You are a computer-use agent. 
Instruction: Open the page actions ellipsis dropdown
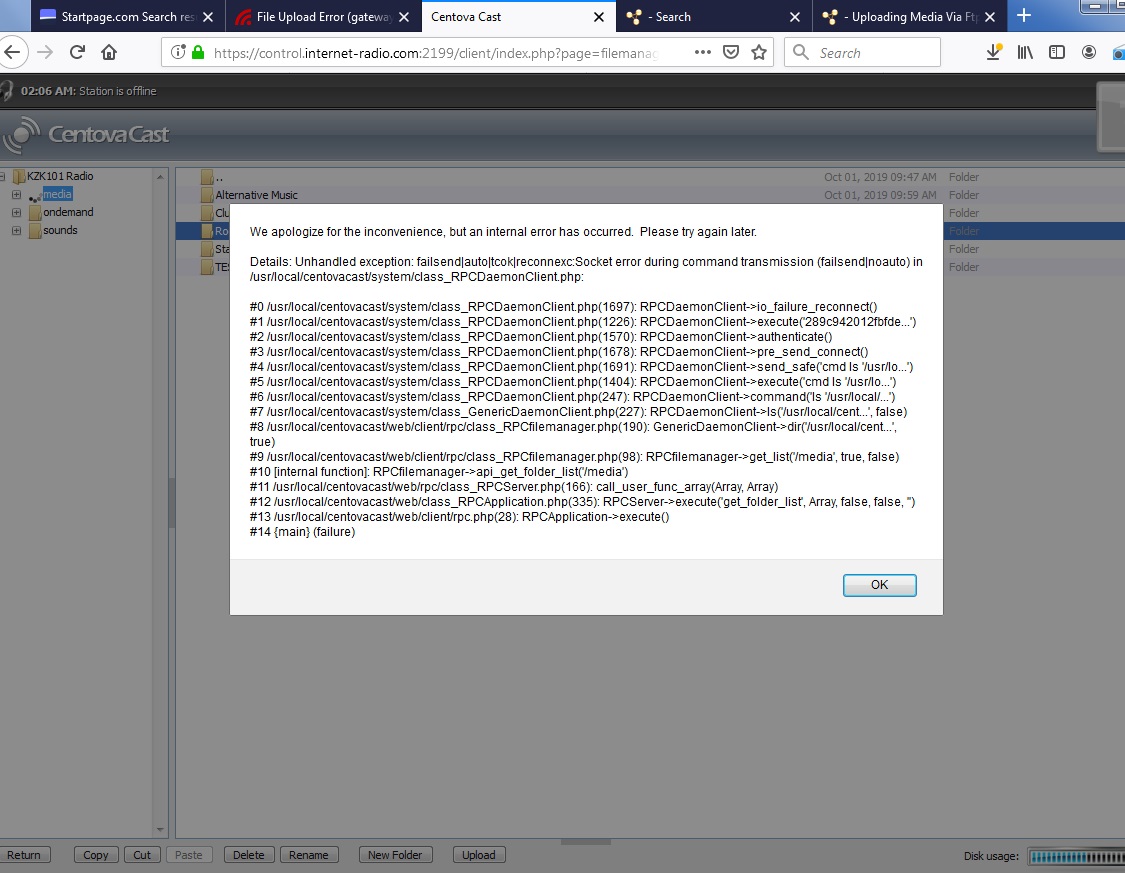[703, 52]
